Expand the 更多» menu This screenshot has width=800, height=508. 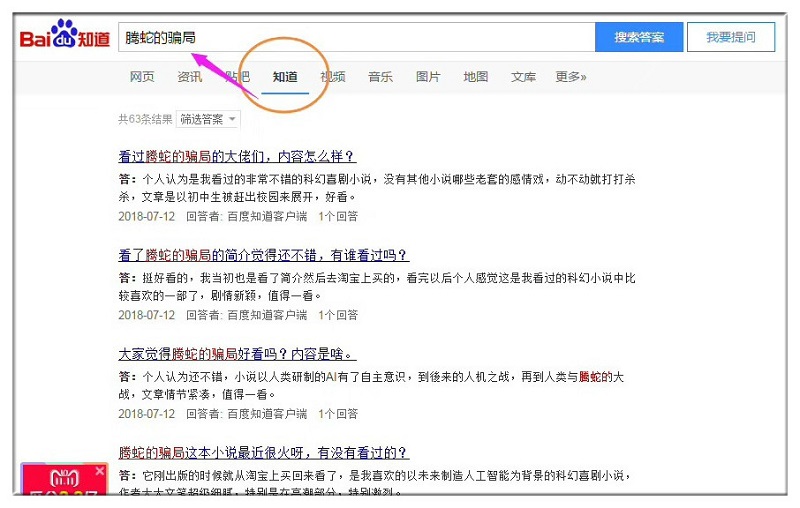(x=571, y=77)
